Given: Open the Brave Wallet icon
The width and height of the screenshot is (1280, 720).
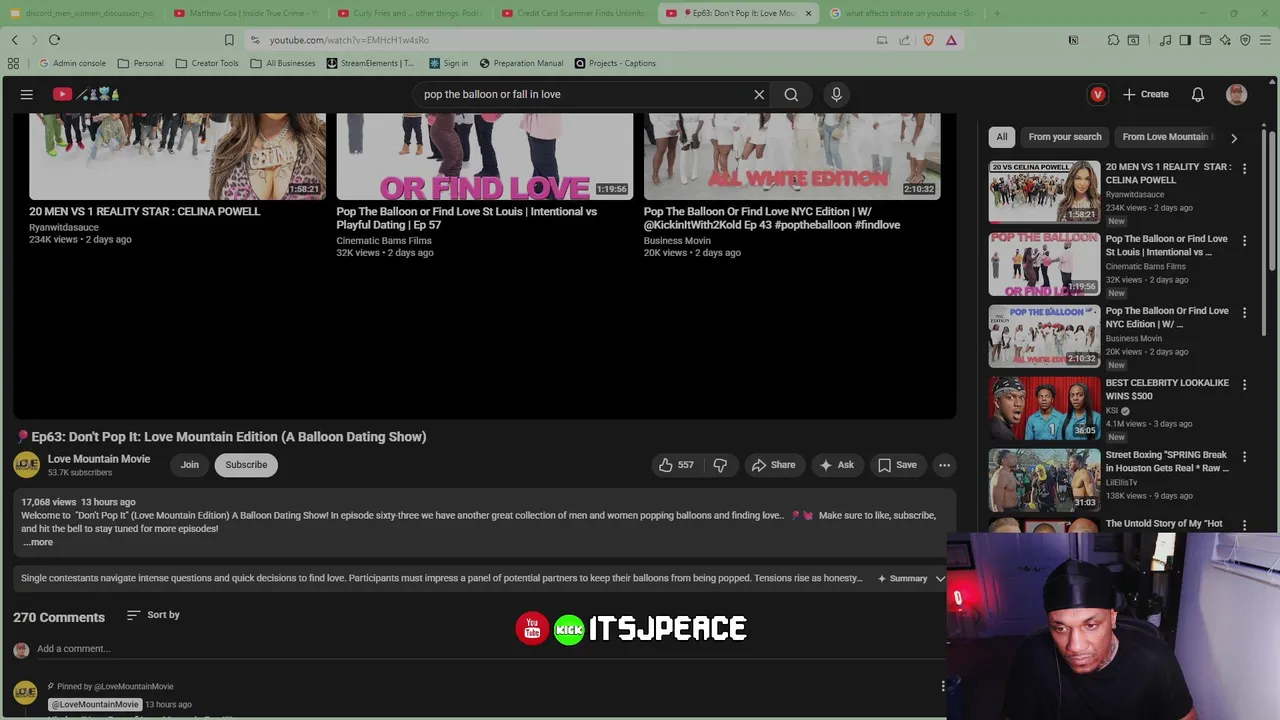Looking at the screenshot, I should pyautogui.click(x=1205, y=40).
